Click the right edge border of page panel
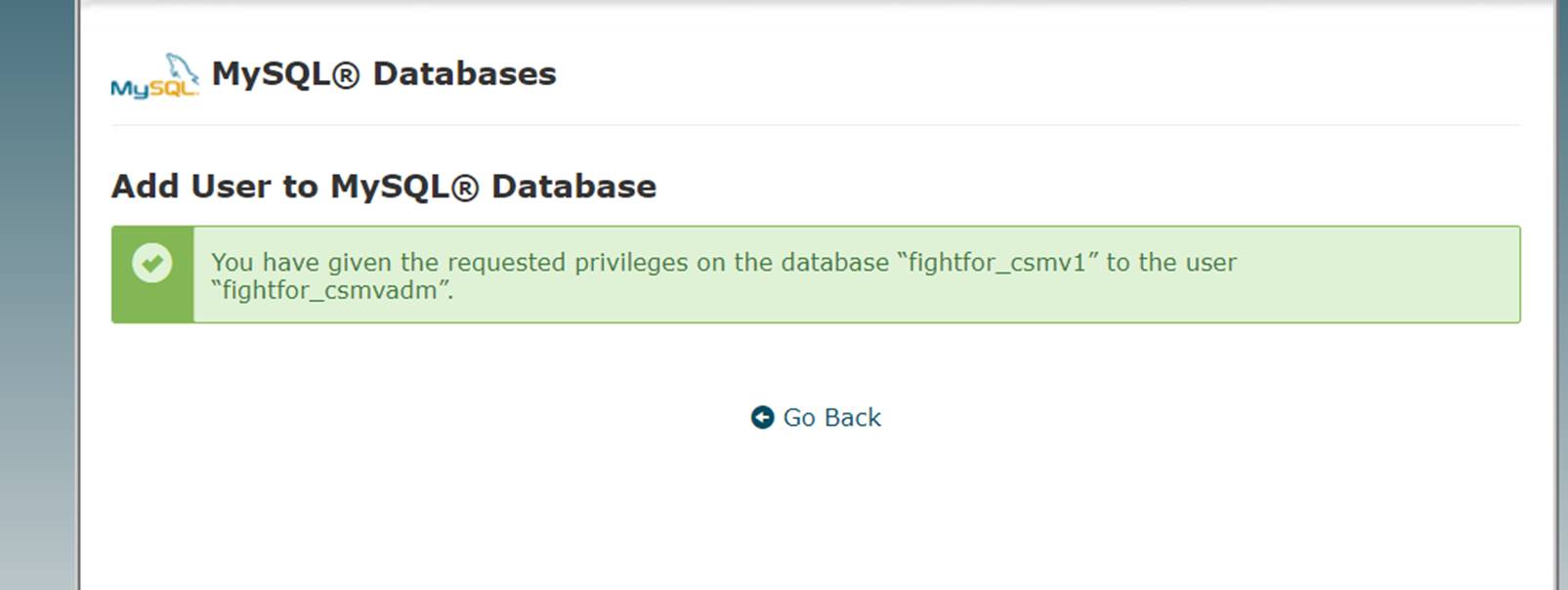This screenshot has width=1568, height=590. pos(1555,293)
